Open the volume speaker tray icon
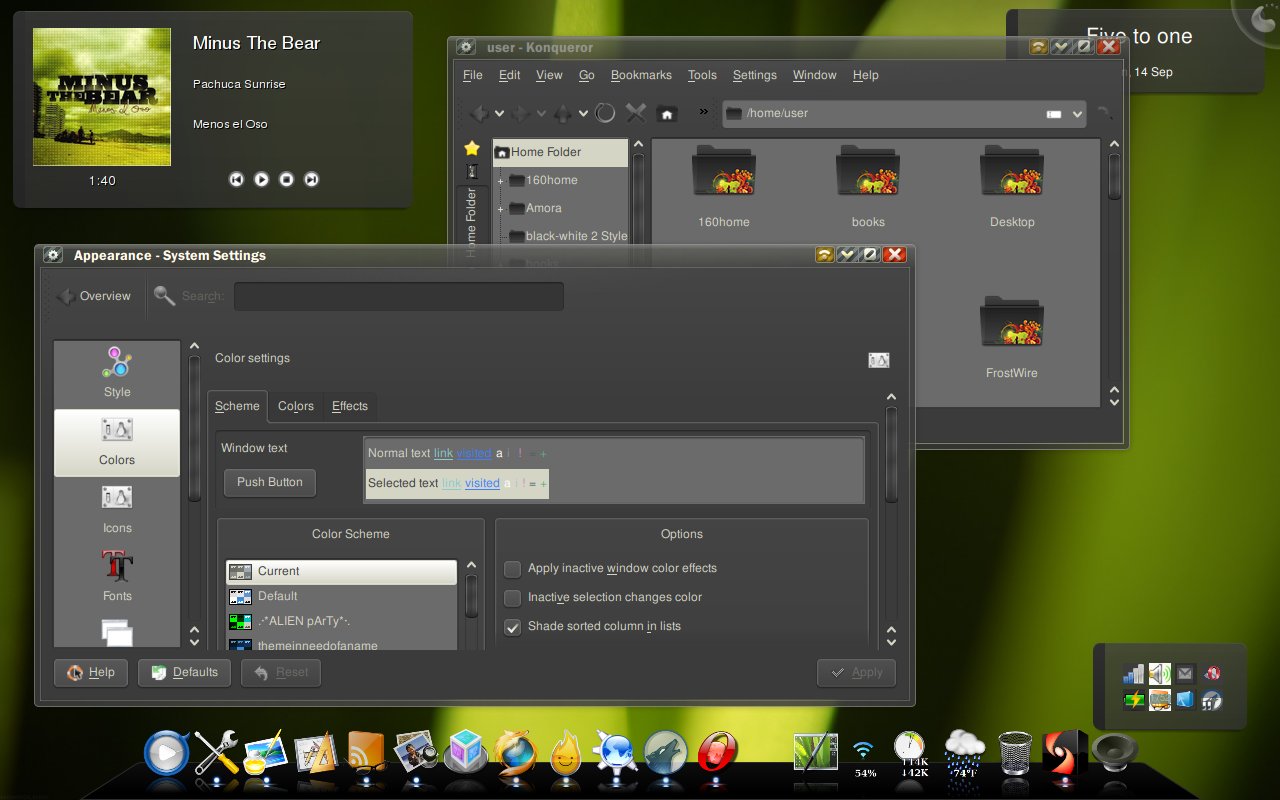Viewport: 1280px width, 800px height. 1160,674
